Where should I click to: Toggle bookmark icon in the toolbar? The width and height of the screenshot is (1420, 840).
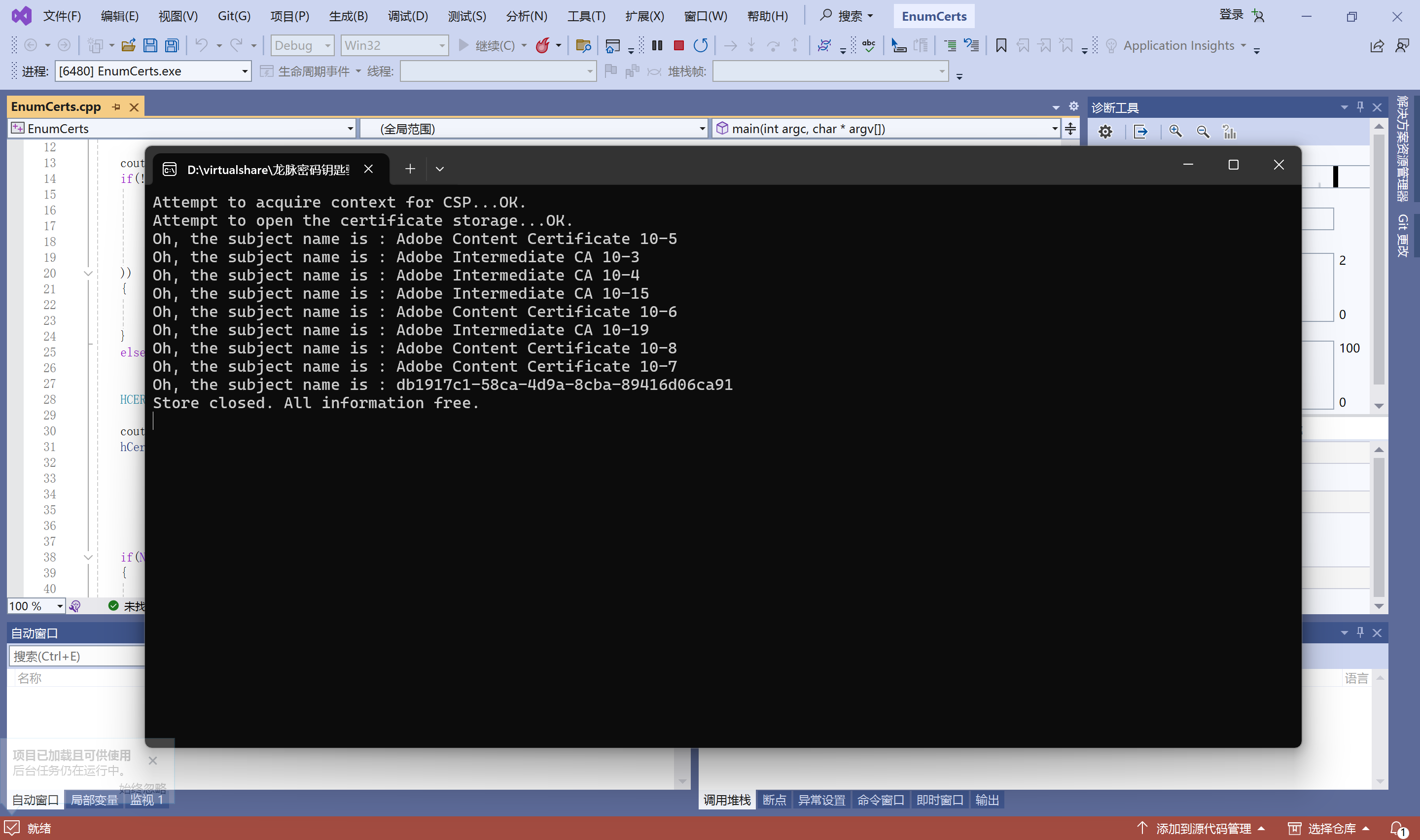pos(1000,45)
